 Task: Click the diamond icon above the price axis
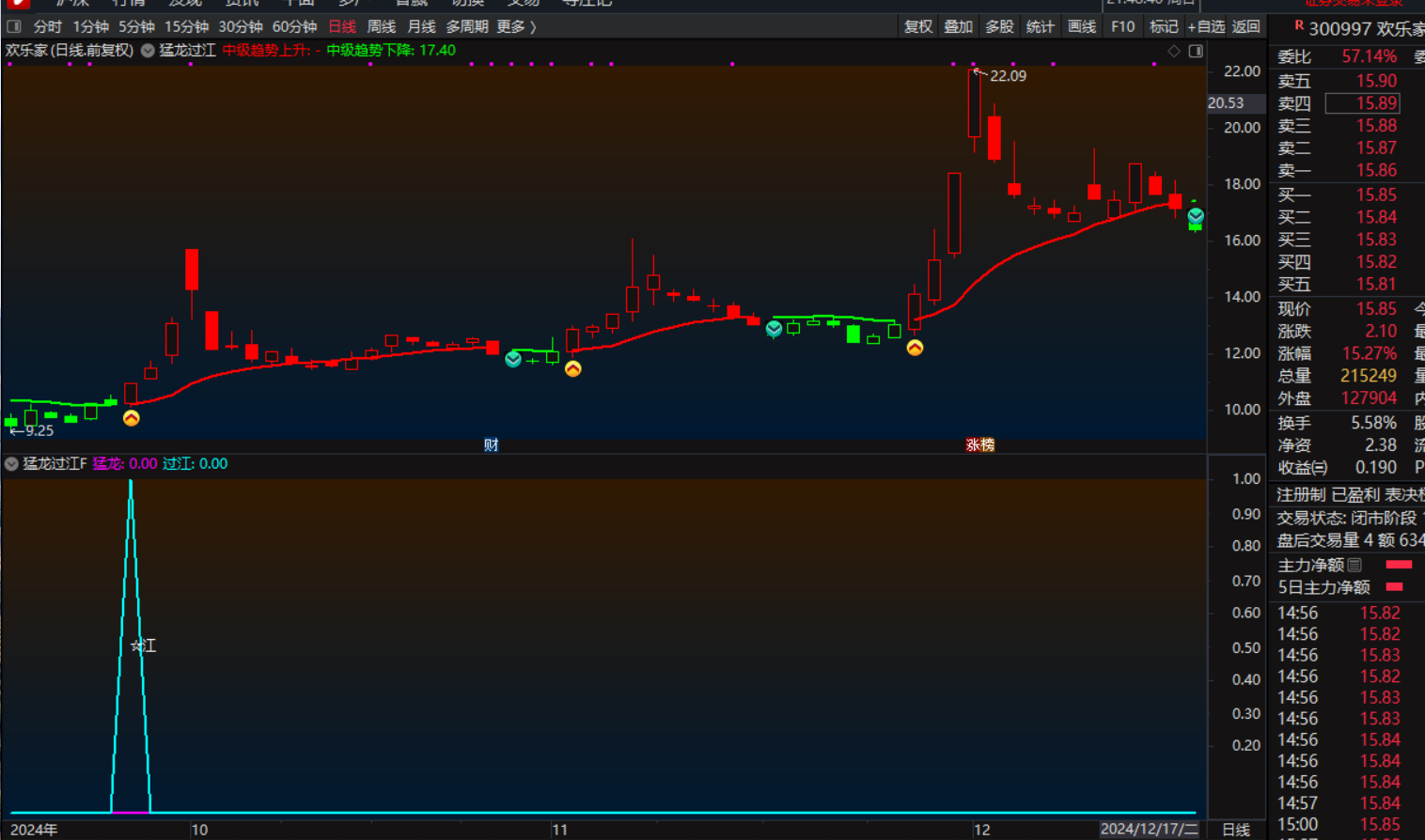(x=1173, y=51)
